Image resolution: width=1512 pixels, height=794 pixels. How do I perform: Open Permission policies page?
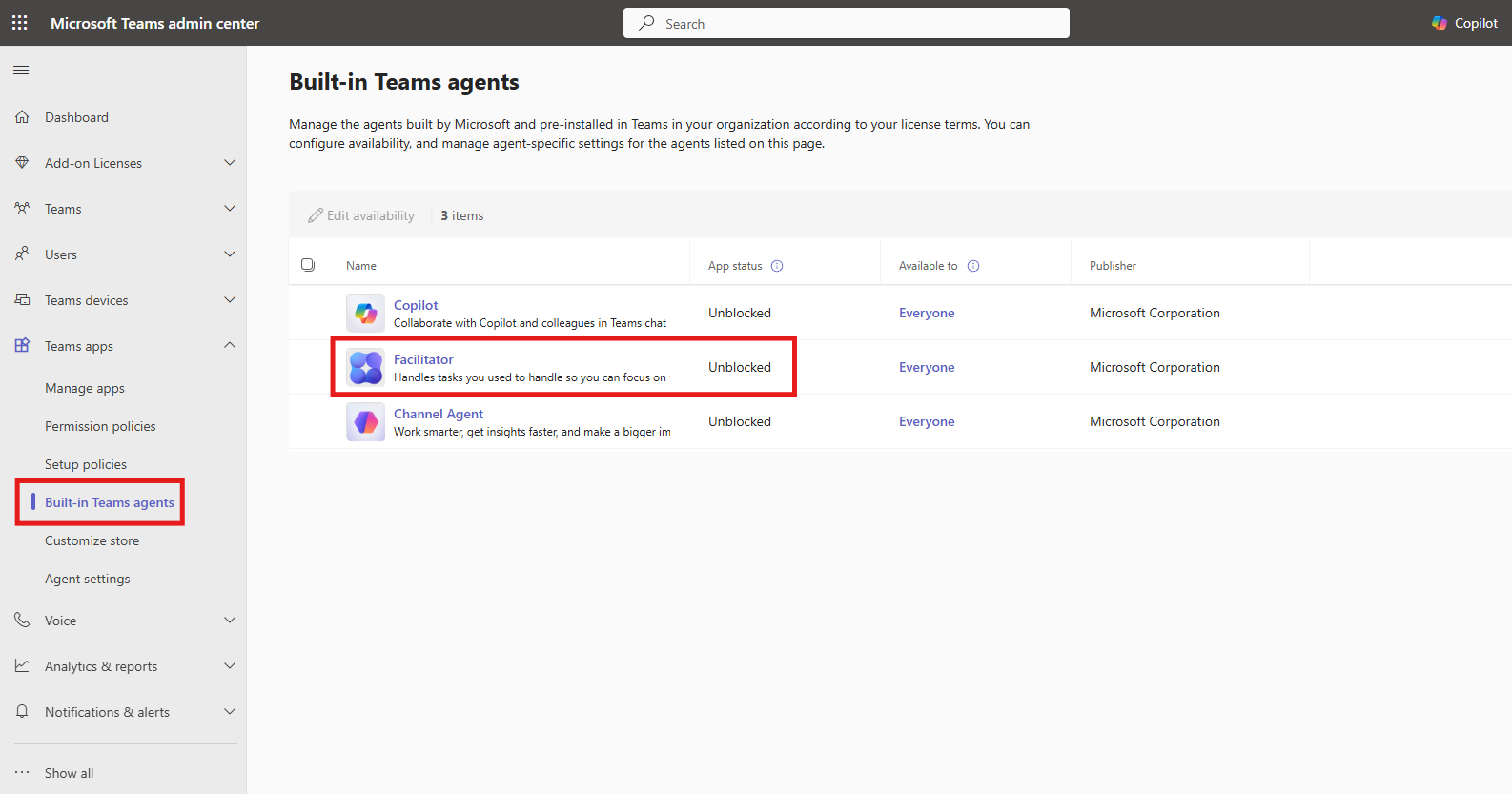[x=100, y=426]
